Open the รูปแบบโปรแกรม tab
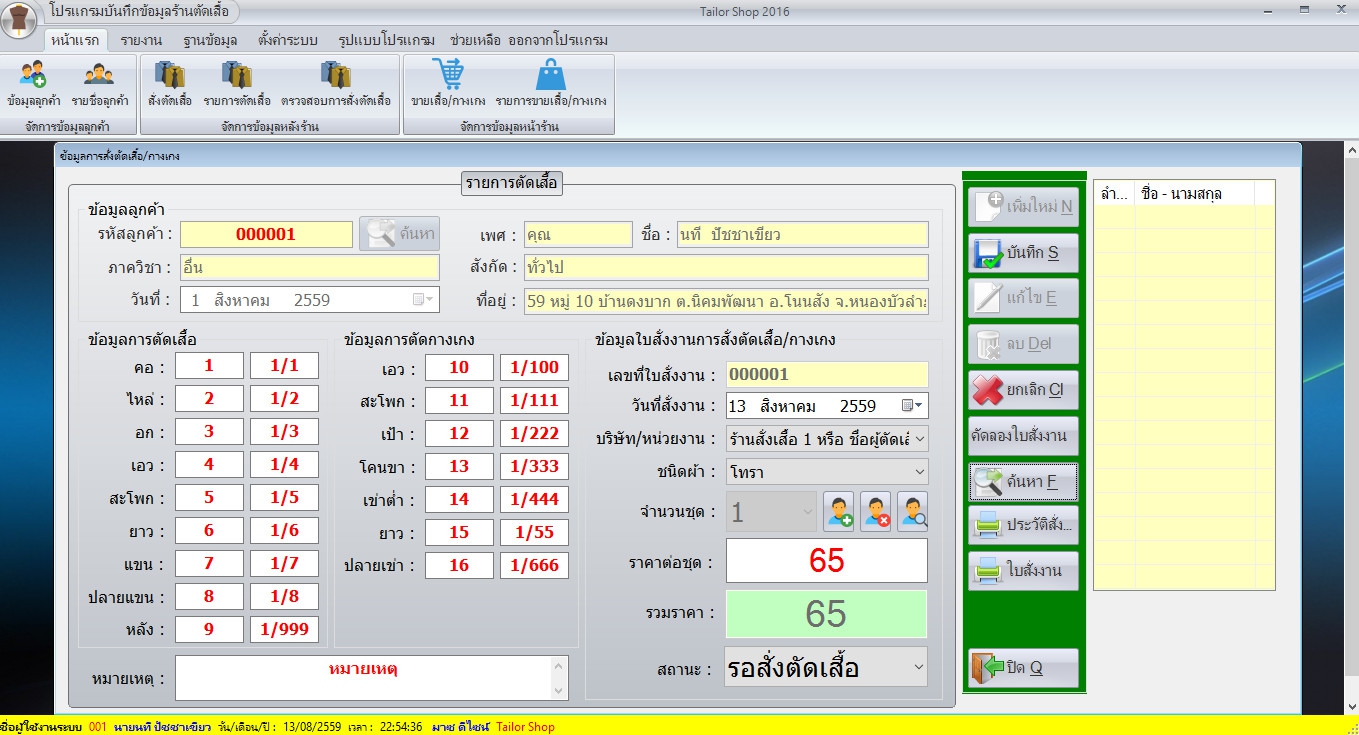This screenshot has width=1359, height=735. [x=386, y=40]
